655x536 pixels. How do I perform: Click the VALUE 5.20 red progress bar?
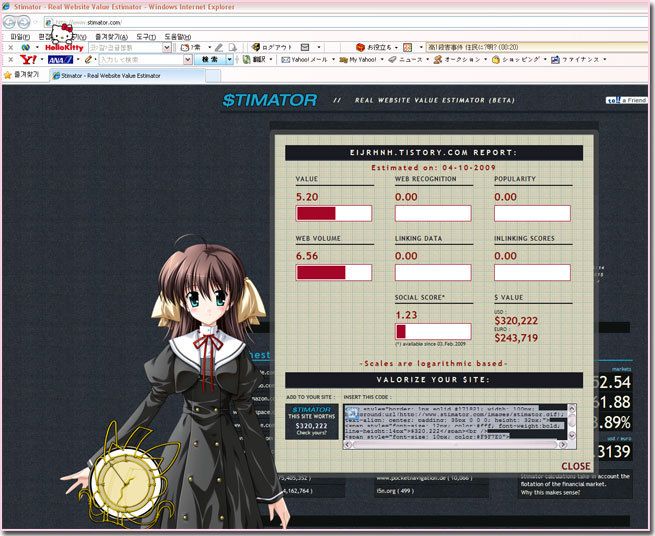tap(334, 213)
